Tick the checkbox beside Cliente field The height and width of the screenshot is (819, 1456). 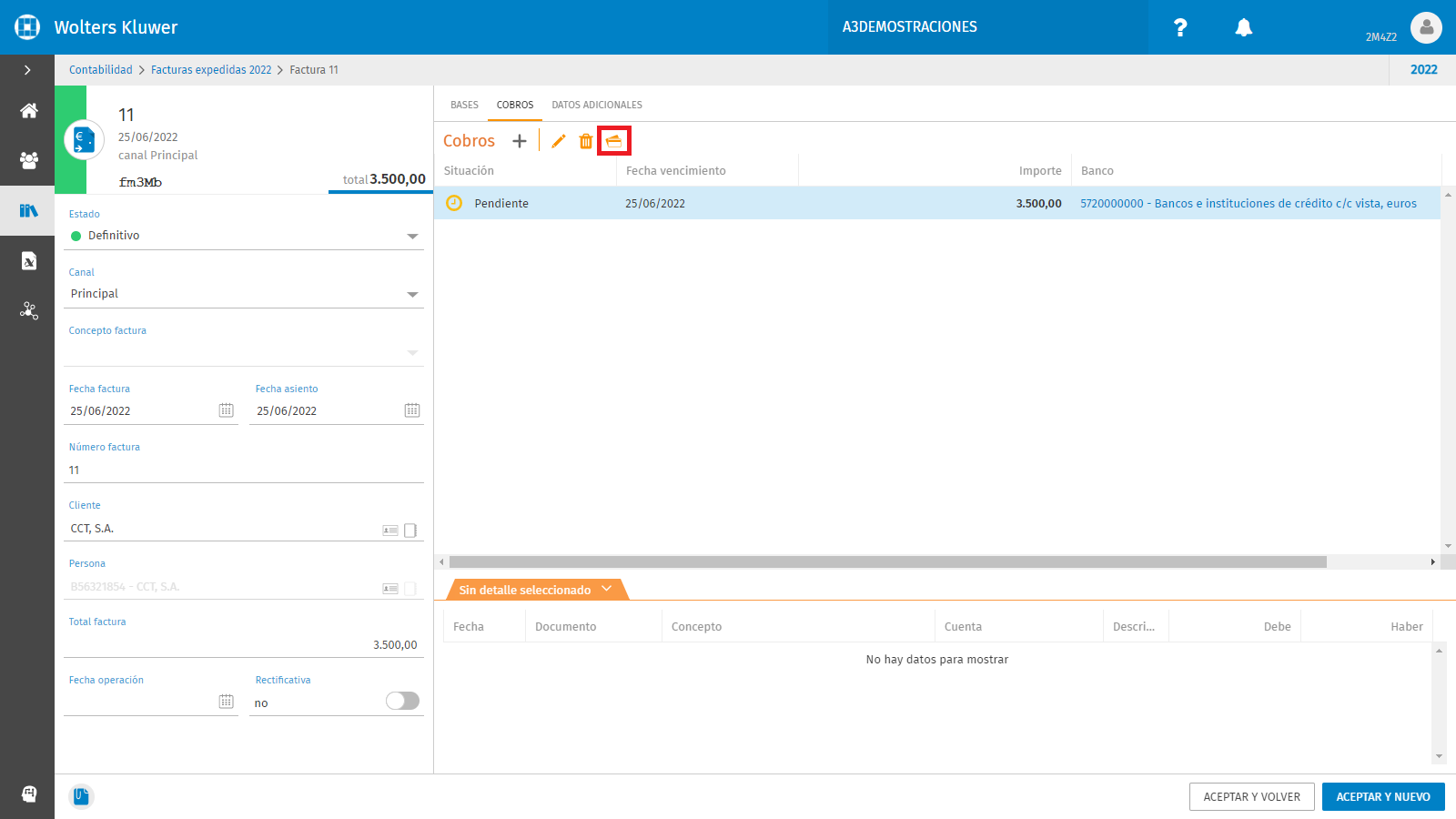(410, 530)
